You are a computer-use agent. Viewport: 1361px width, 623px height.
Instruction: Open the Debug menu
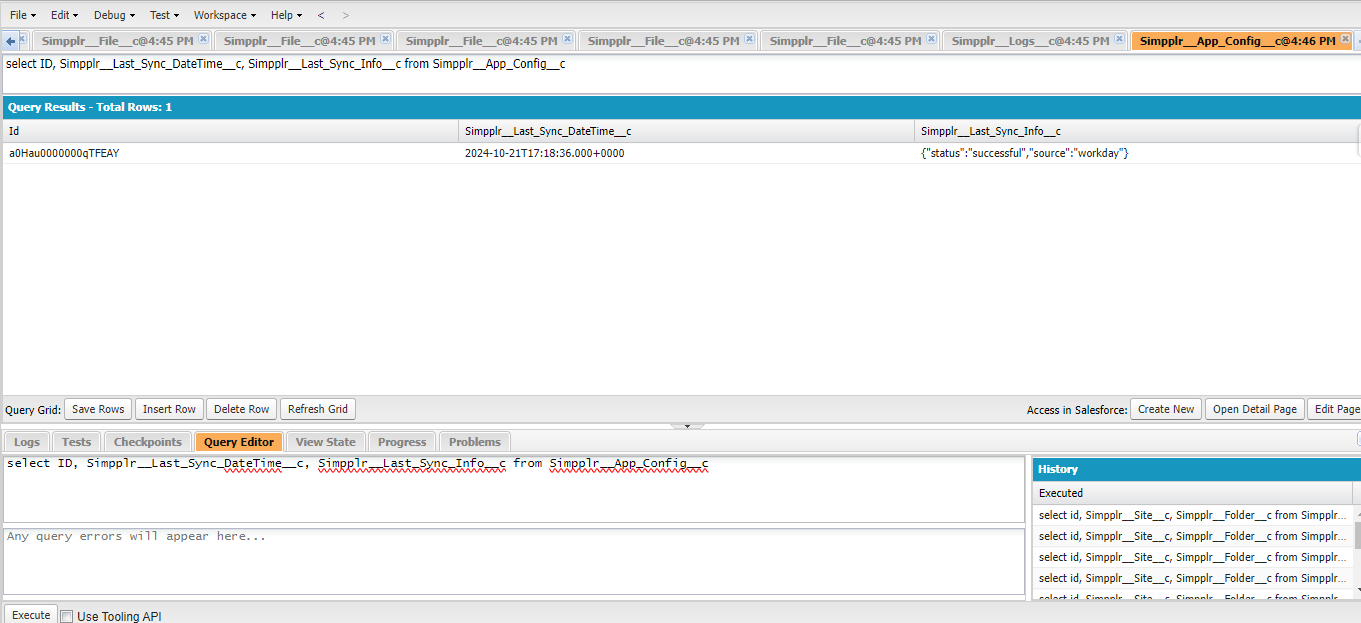[116, 15]
